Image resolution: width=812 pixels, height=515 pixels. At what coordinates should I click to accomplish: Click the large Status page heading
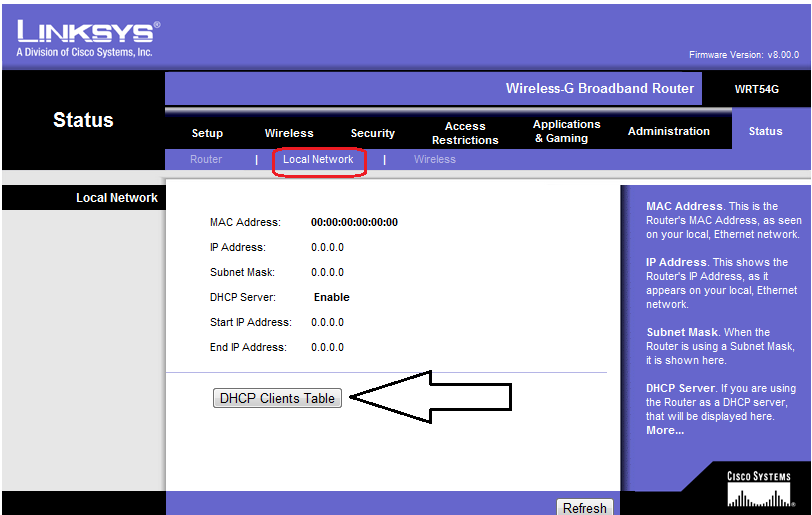(83, 120)
